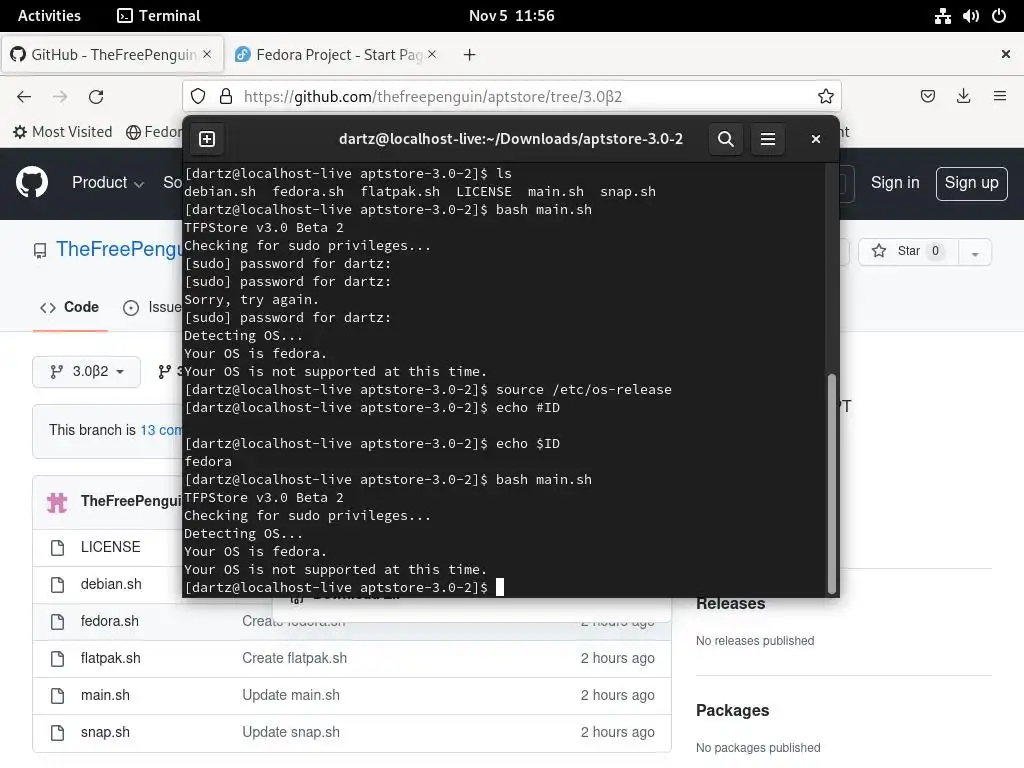Open terminal search
The image size is (1024, 768).
(726, 139)
